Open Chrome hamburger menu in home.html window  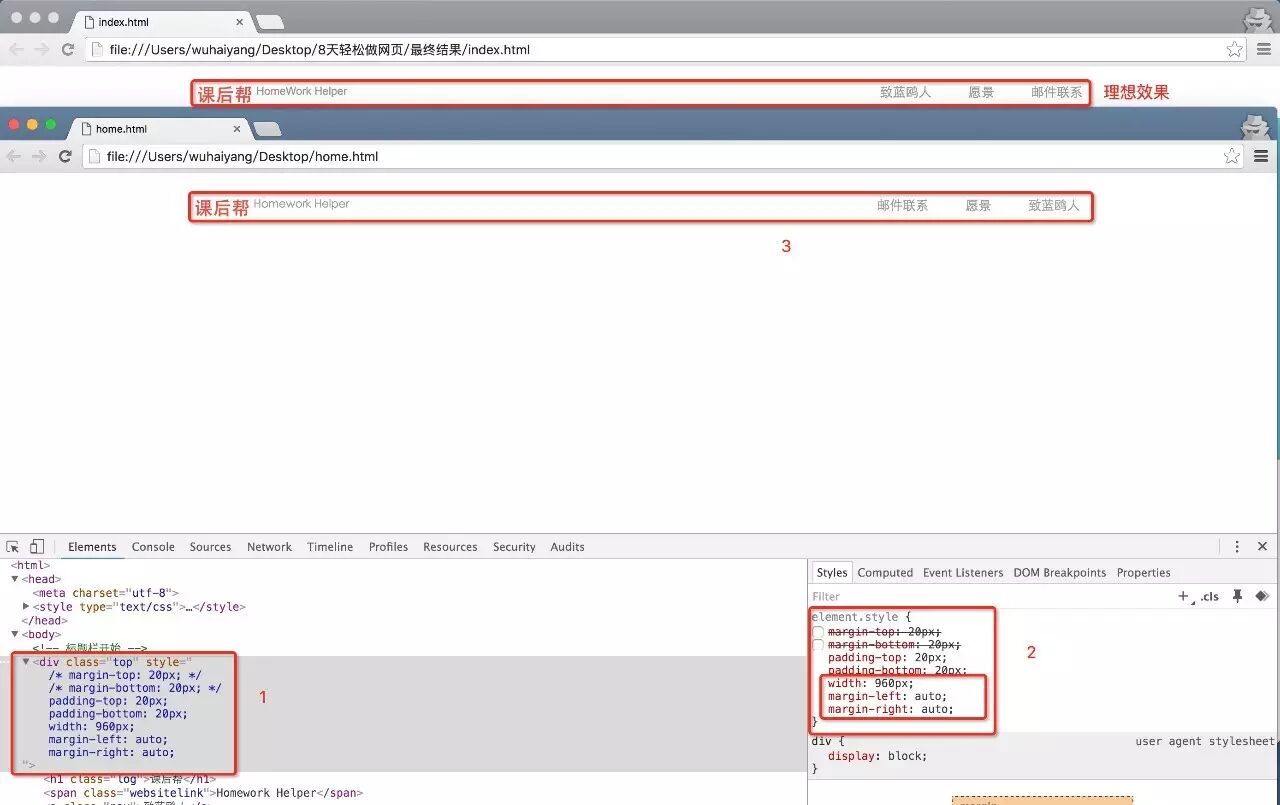click(1261, 156)
